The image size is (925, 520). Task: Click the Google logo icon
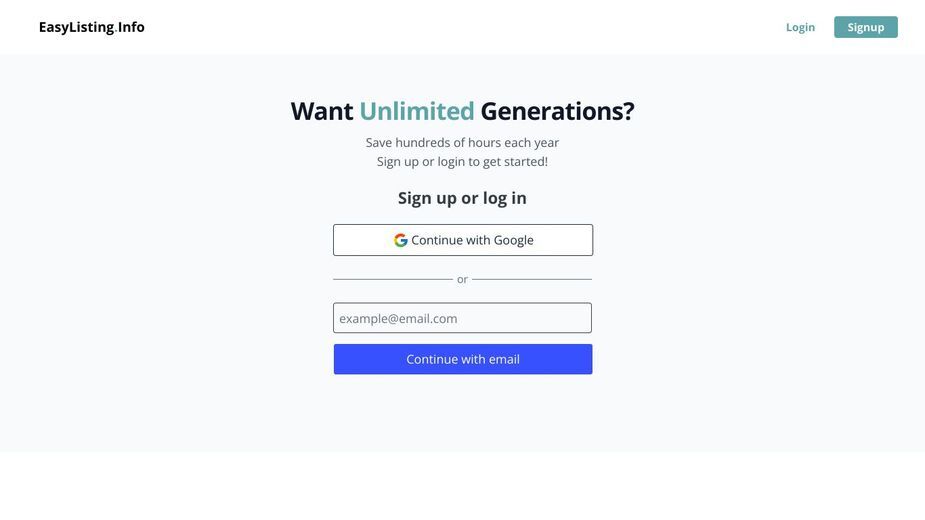pyautogui.click(x=401, y=240)
